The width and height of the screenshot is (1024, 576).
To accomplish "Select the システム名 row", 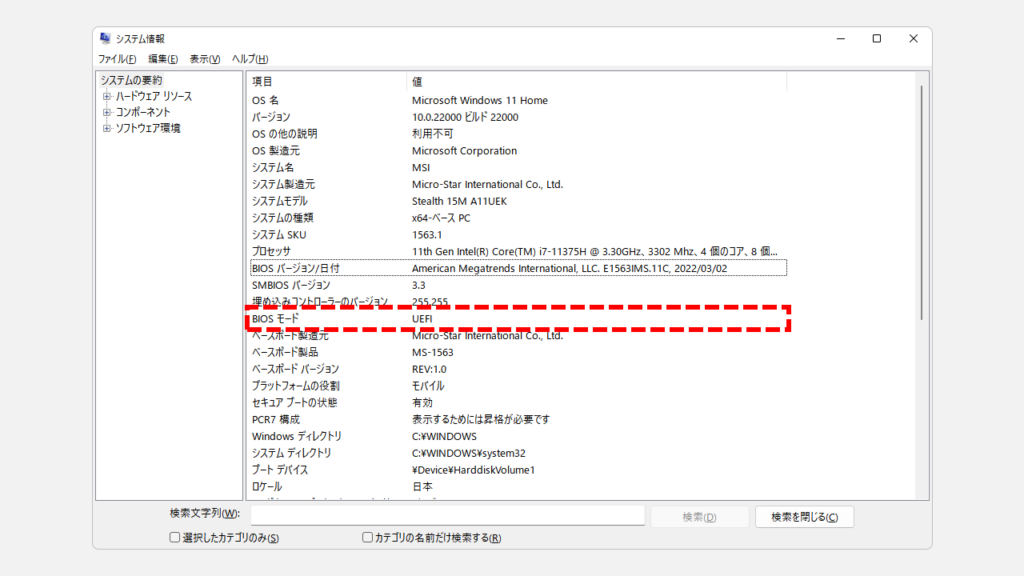I will click(519, 168).
